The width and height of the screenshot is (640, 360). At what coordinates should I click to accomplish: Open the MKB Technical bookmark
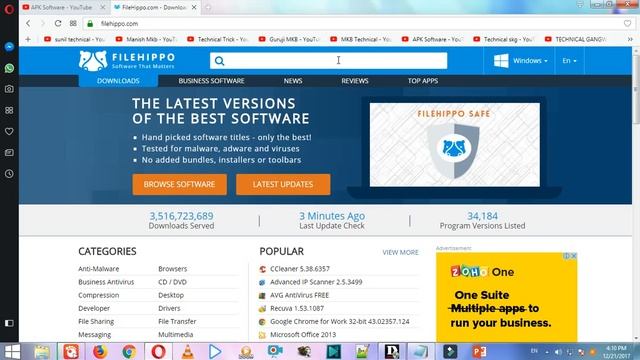pos(361,39)
